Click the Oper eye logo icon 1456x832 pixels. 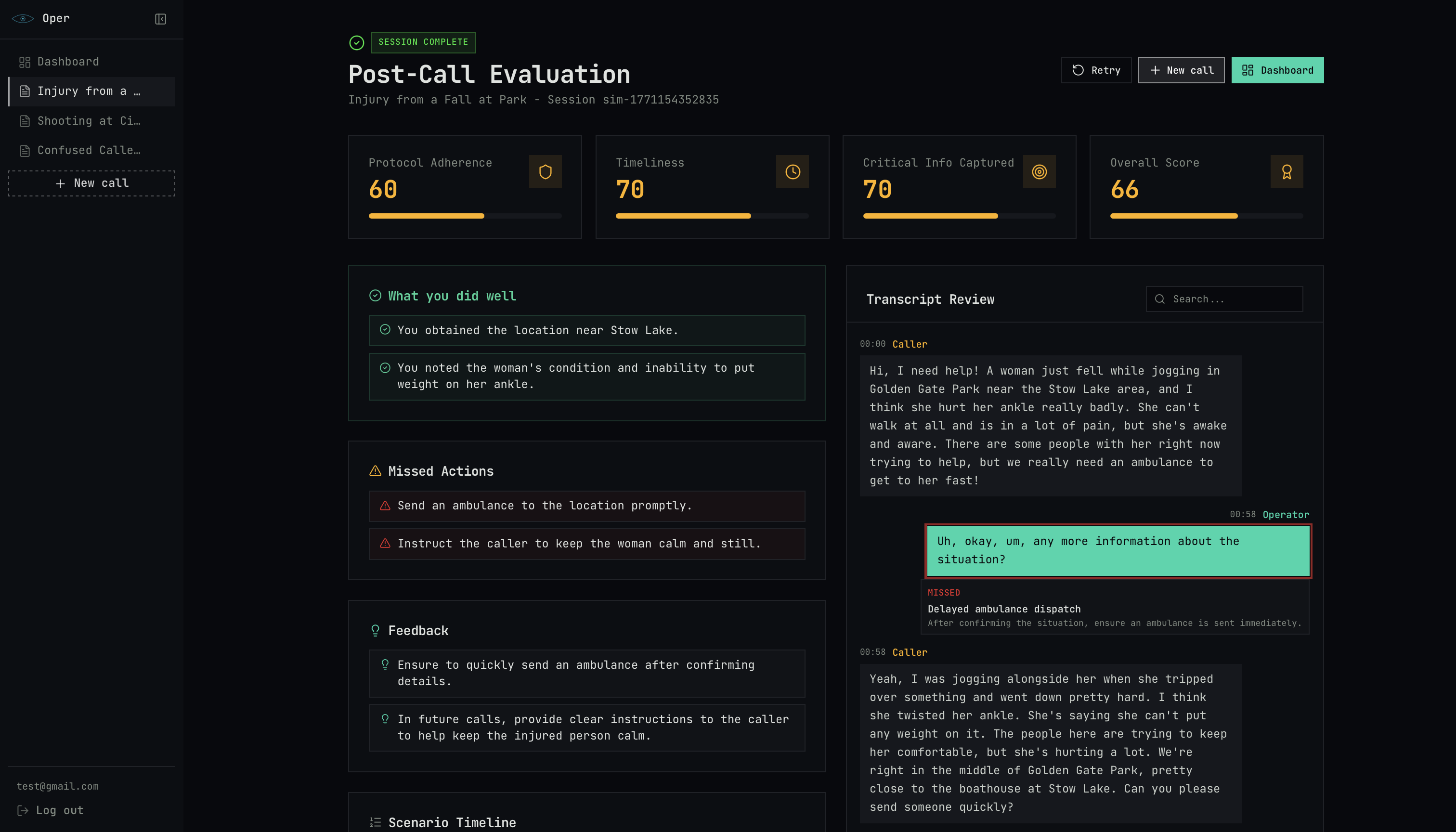(x=23, y=19)
